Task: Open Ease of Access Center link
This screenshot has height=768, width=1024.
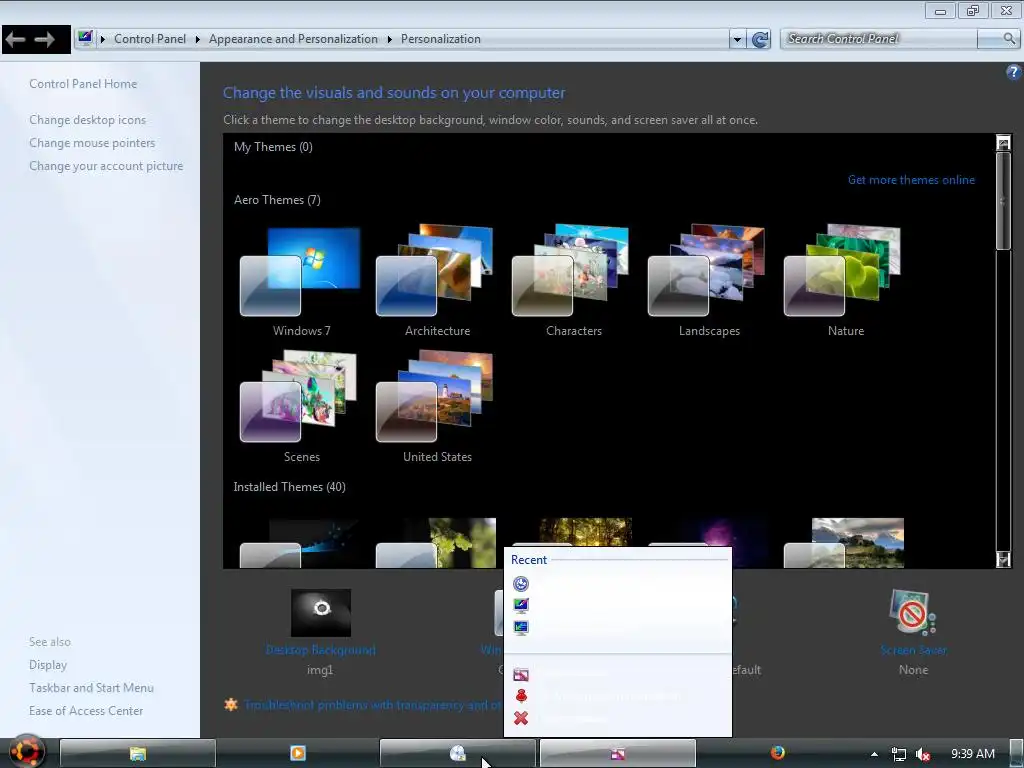Action: pyautogui.click(x=86, y=711)
